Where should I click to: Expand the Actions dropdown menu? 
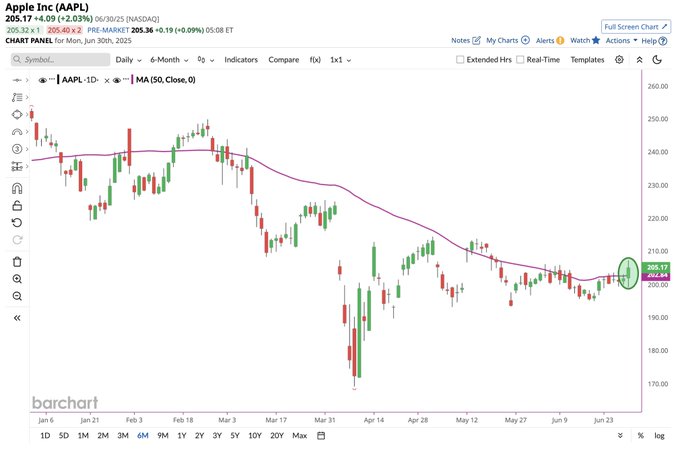click(x=621, y=40)
